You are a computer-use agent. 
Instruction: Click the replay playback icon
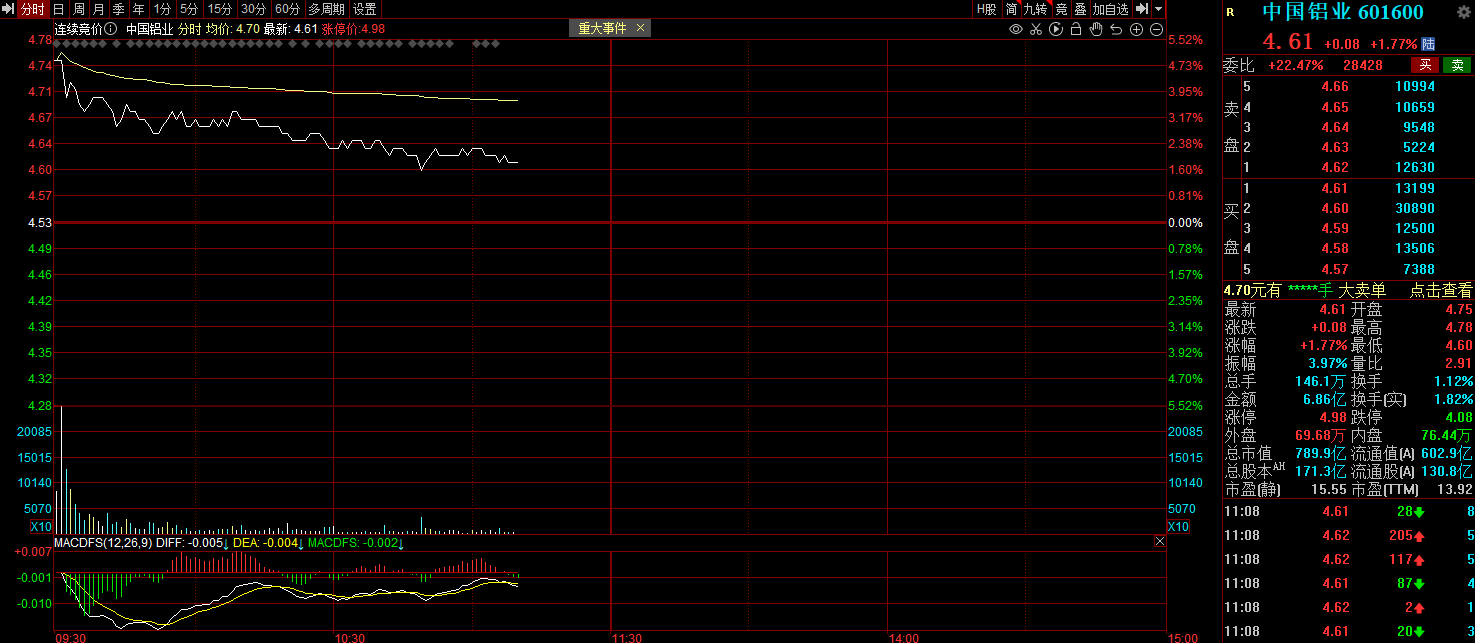point(1056,29)
